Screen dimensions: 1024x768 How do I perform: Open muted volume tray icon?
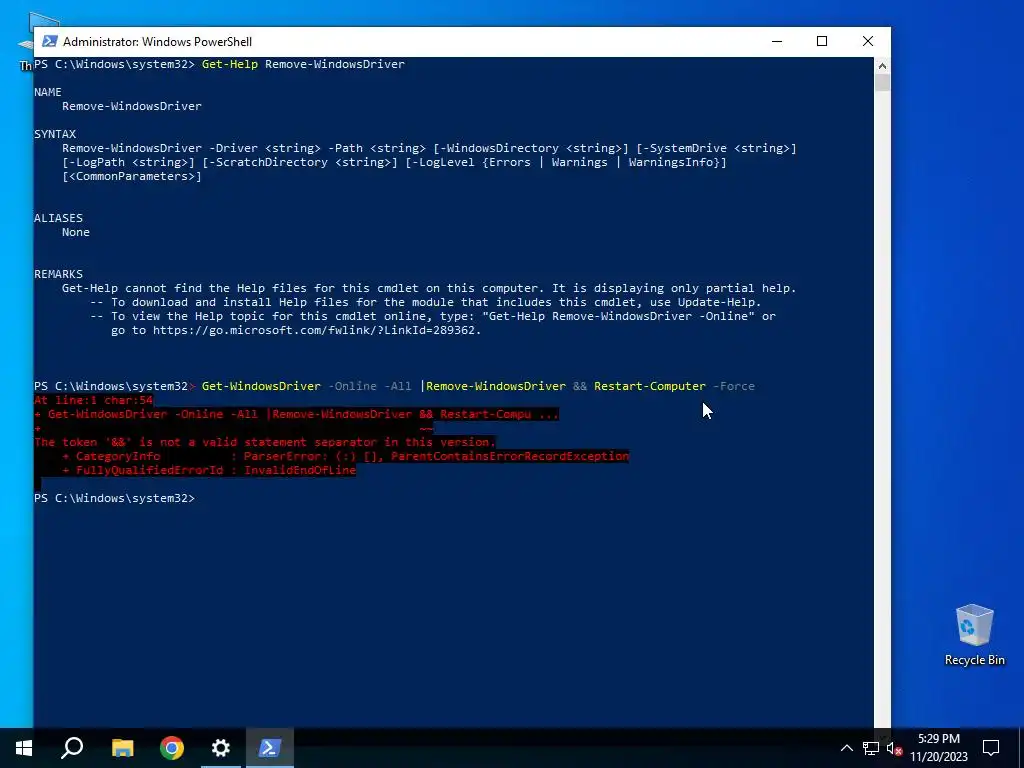894,748
